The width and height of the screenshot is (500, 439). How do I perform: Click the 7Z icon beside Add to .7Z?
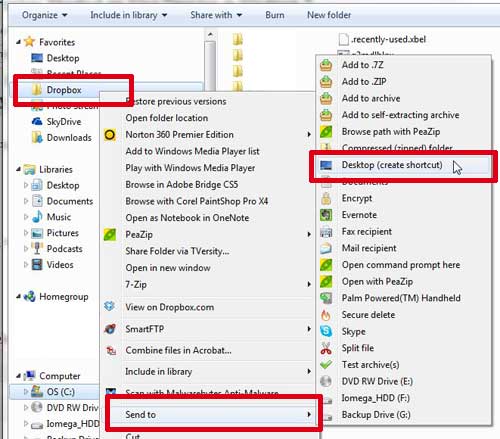pyautogui.click(x=326, y=65)
